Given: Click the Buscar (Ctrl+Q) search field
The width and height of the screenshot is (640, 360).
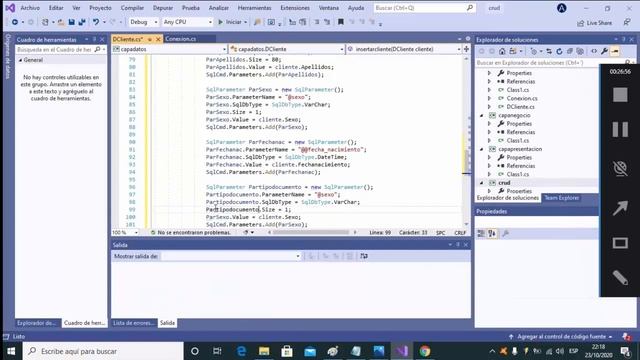Looking at the screenshot, I should point(424,8).
